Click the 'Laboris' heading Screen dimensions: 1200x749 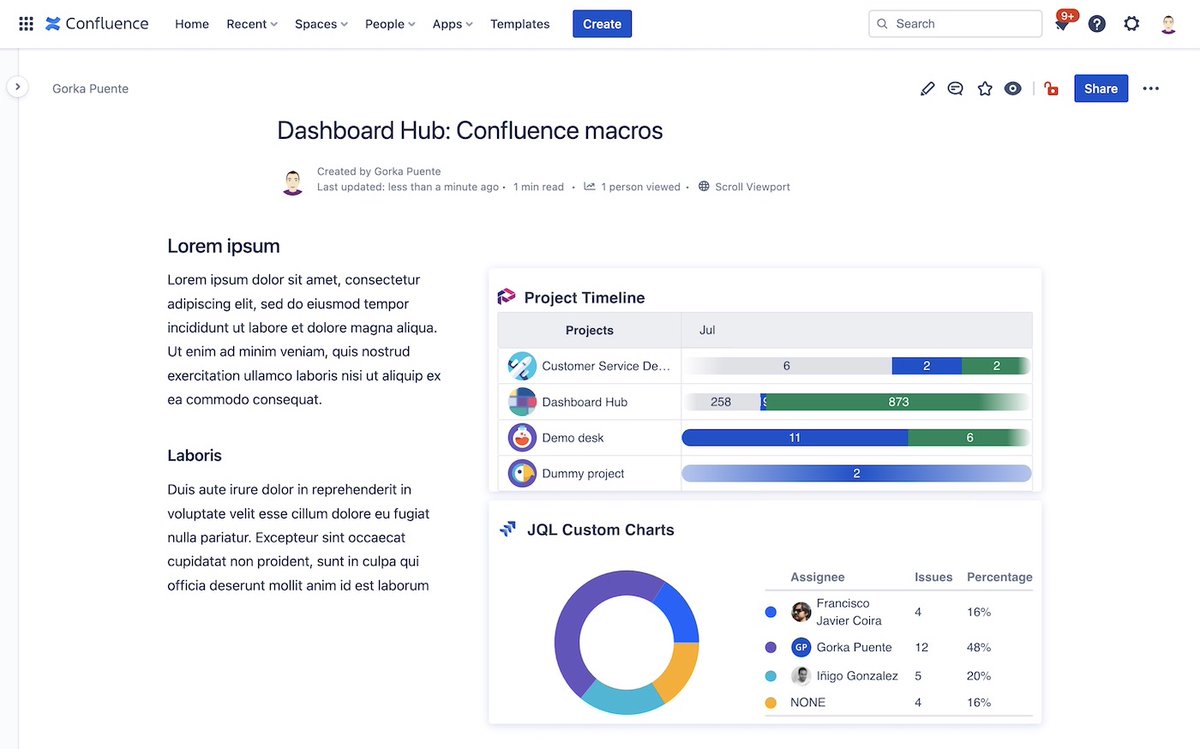[195, 455]
